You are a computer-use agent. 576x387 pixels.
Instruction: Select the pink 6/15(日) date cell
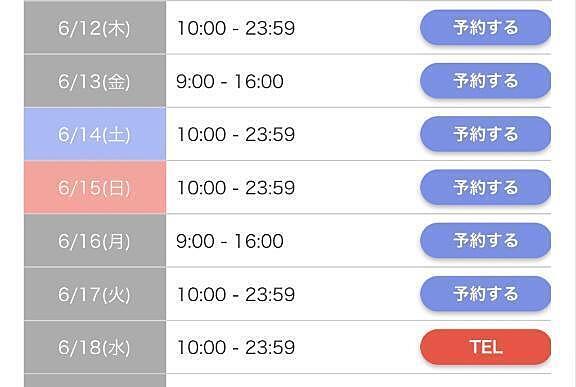click(x=95, y=187)
